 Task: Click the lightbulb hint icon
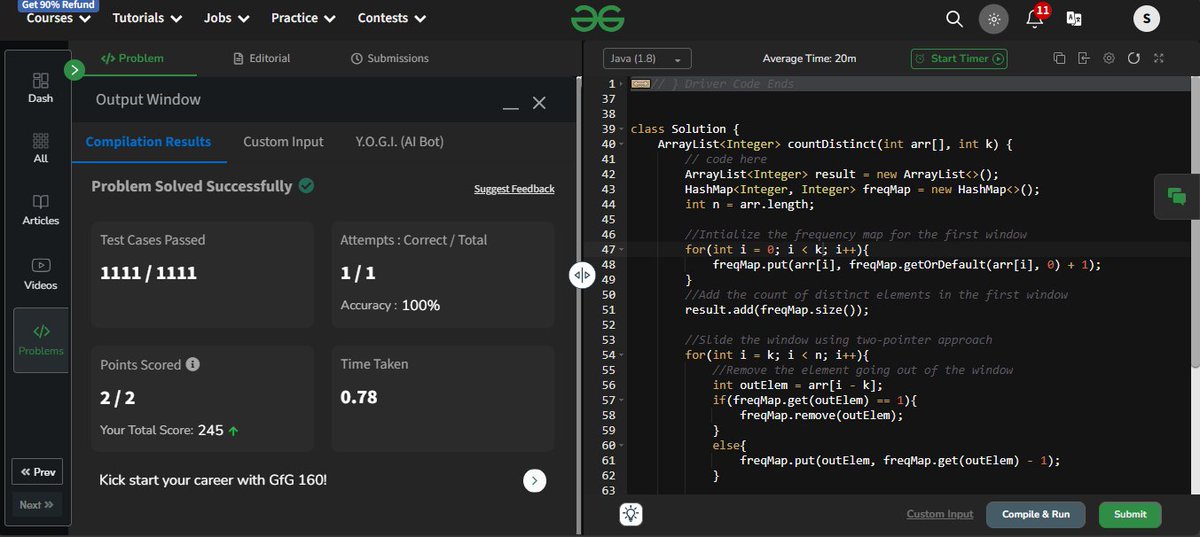click(631, 514)
